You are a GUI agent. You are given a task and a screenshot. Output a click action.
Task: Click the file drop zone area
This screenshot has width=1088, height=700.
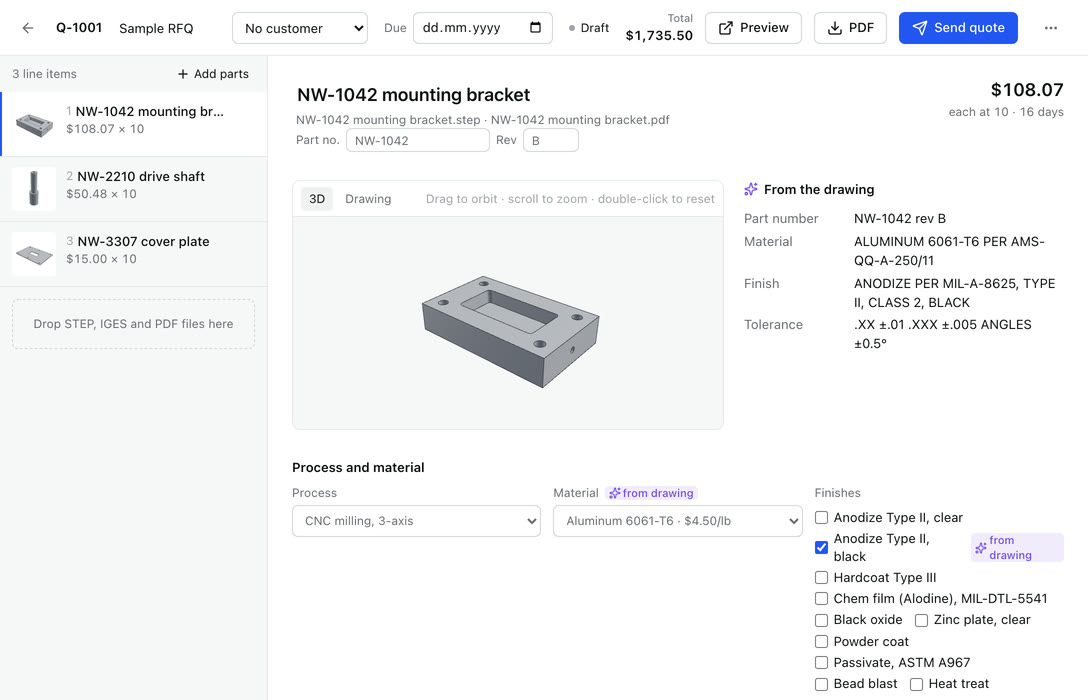(133, 324)
